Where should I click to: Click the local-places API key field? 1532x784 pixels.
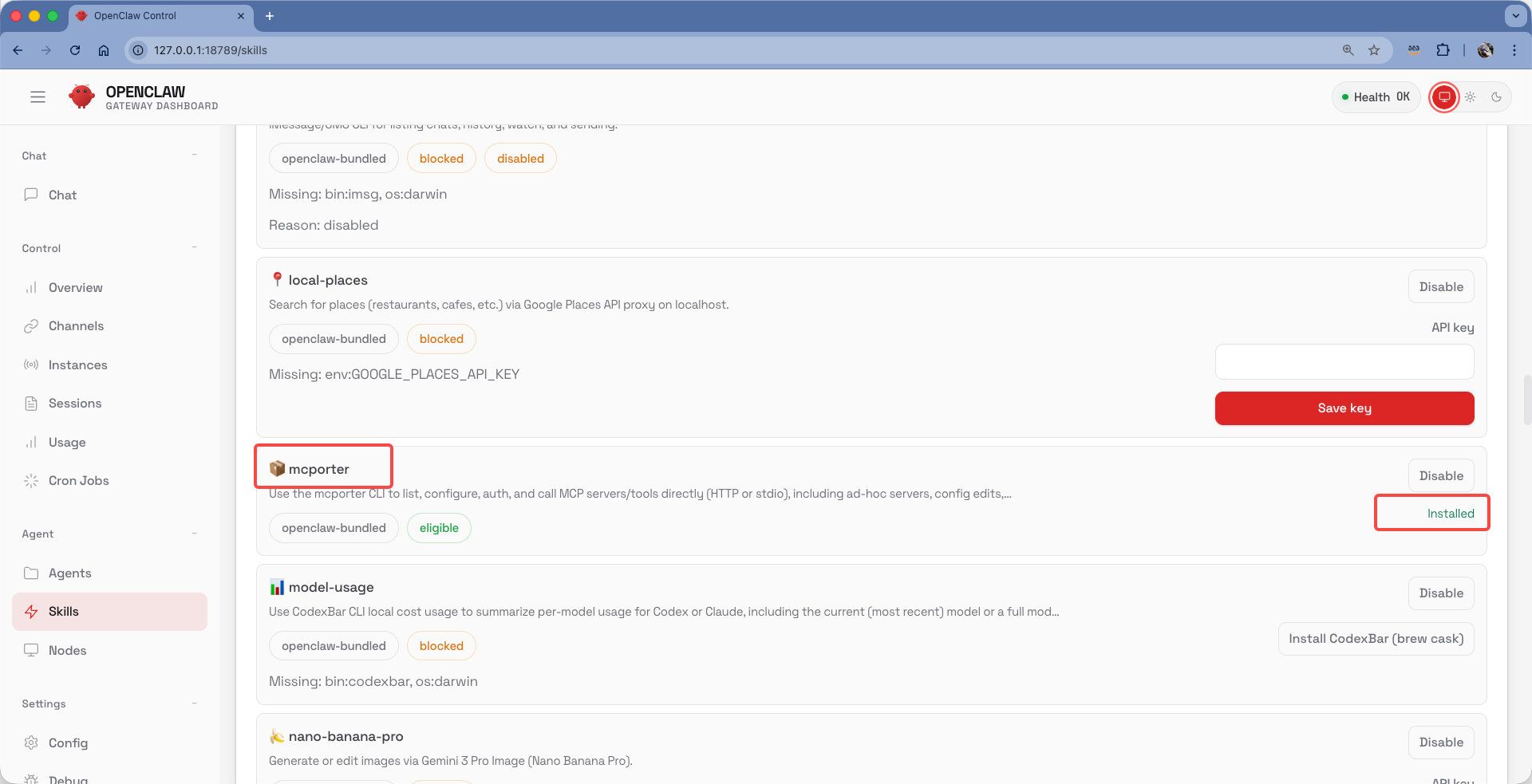(x=1344, y=362)
